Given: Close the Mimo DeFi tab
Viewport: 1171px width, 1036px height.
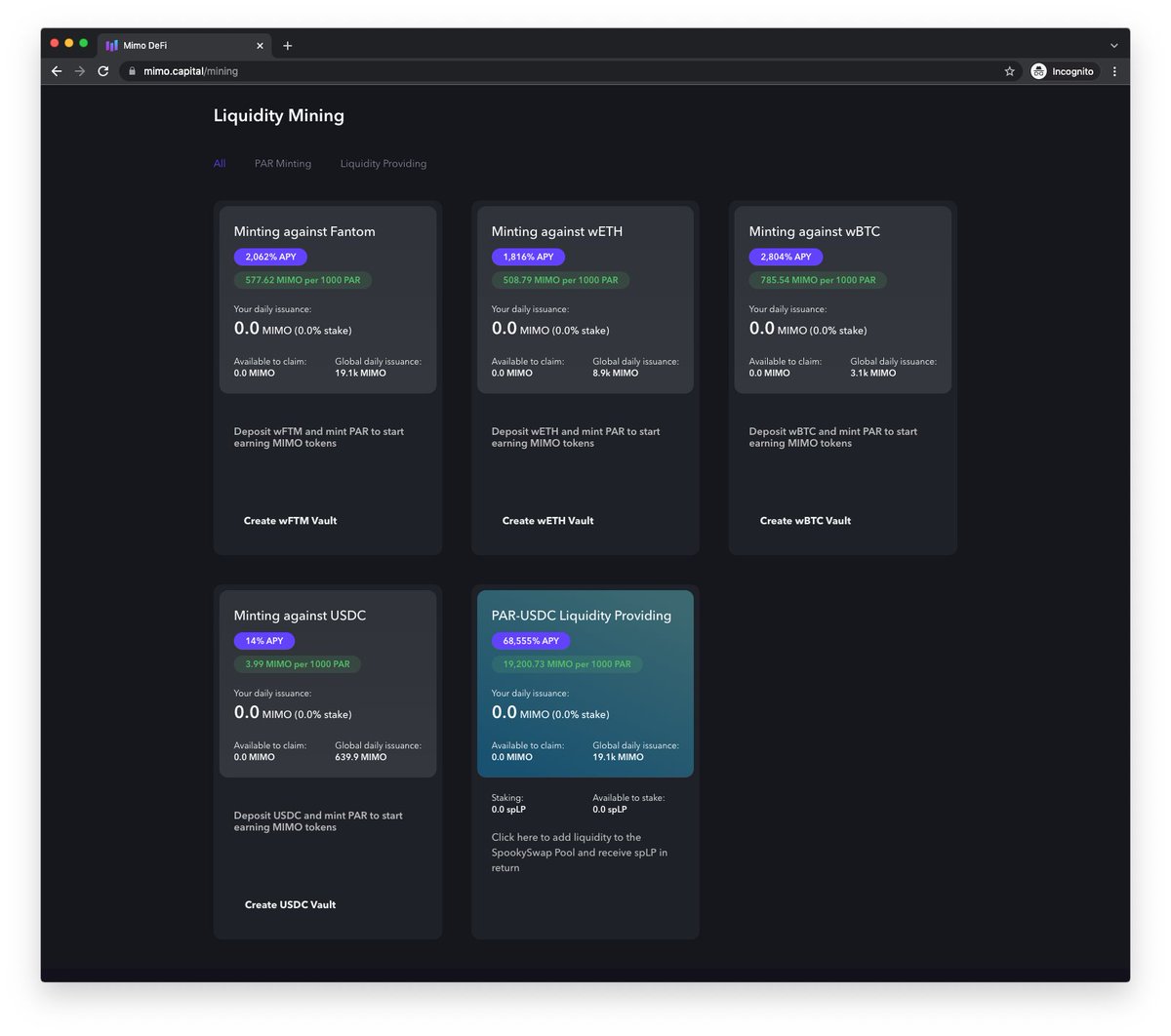Looking at the screenshot, I should click(x=260, y=46).
